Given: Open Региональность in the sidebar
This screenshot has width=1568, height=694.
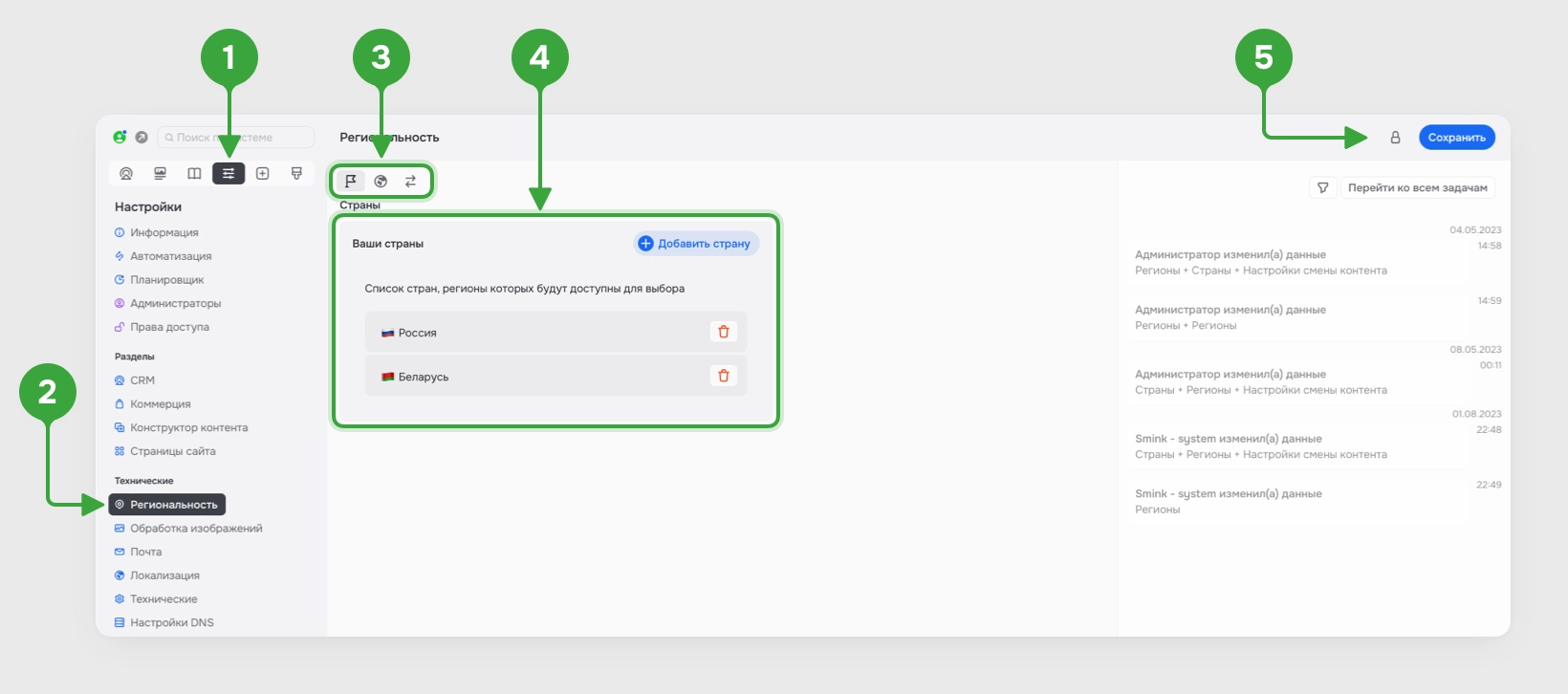Looking at the screenshot, I should (167, 504).
